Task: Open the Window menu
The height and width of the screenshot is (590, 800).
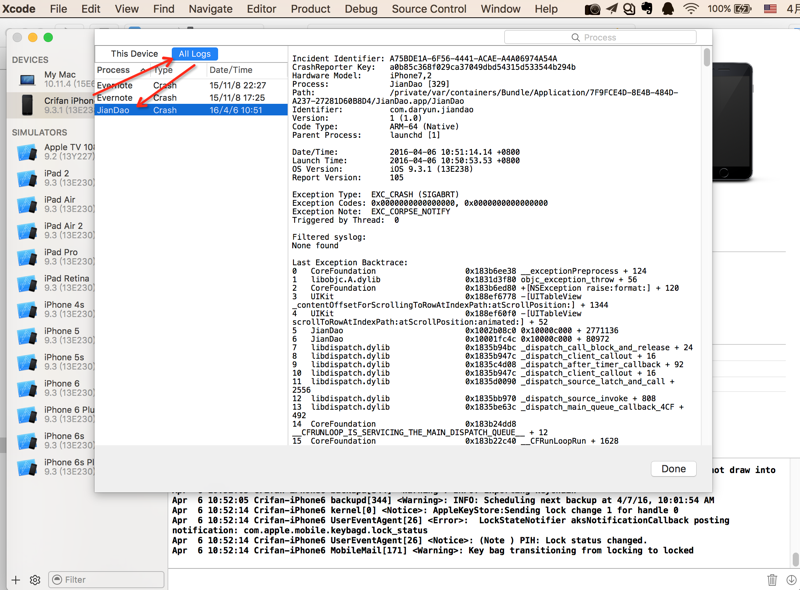Action: (x=501, y=9)
